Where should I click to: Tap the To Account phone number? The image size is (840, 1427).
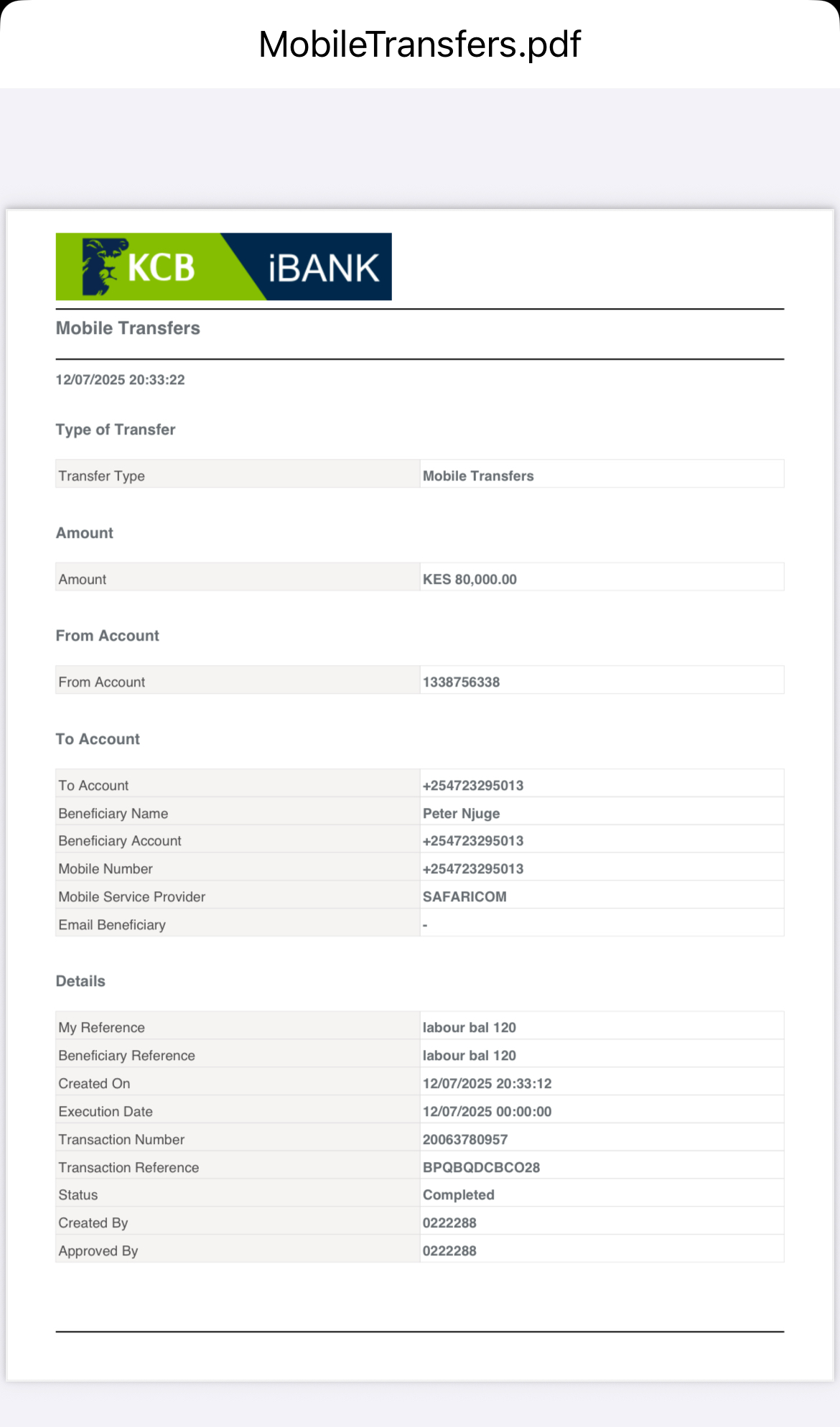pos(473,785)
